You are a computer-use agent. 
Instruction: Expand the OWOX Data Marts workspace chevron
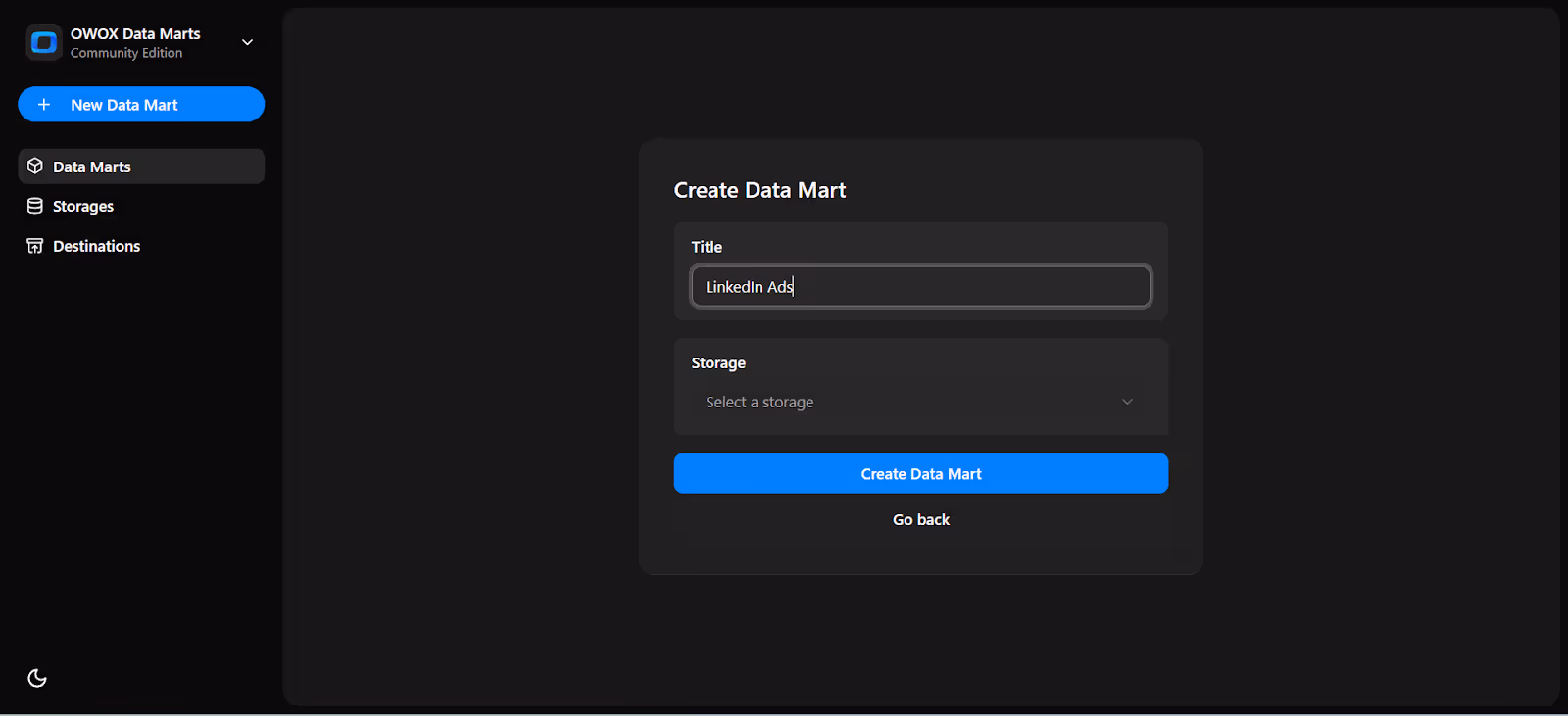248,42
